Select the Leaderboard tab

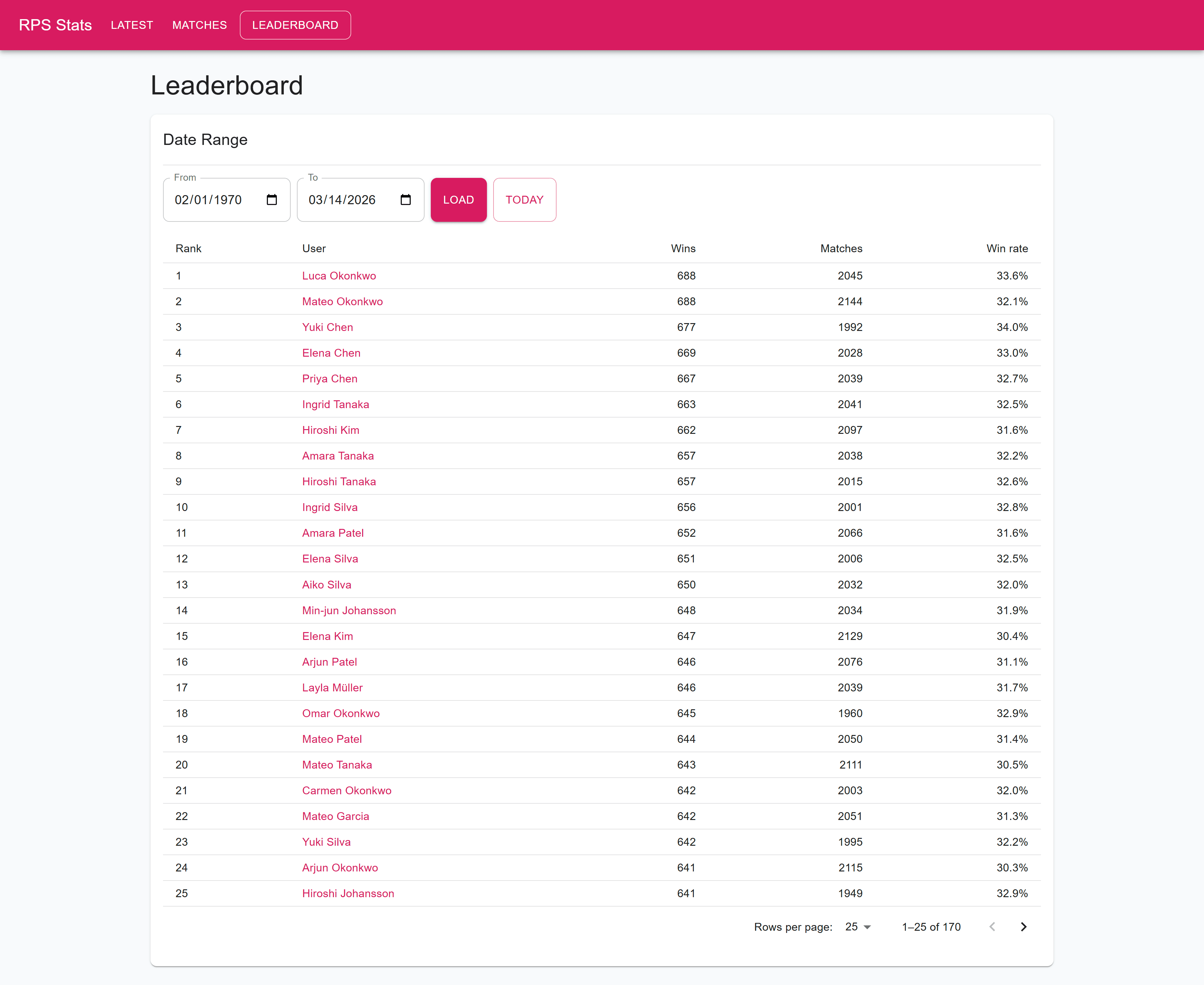[295, 25]
